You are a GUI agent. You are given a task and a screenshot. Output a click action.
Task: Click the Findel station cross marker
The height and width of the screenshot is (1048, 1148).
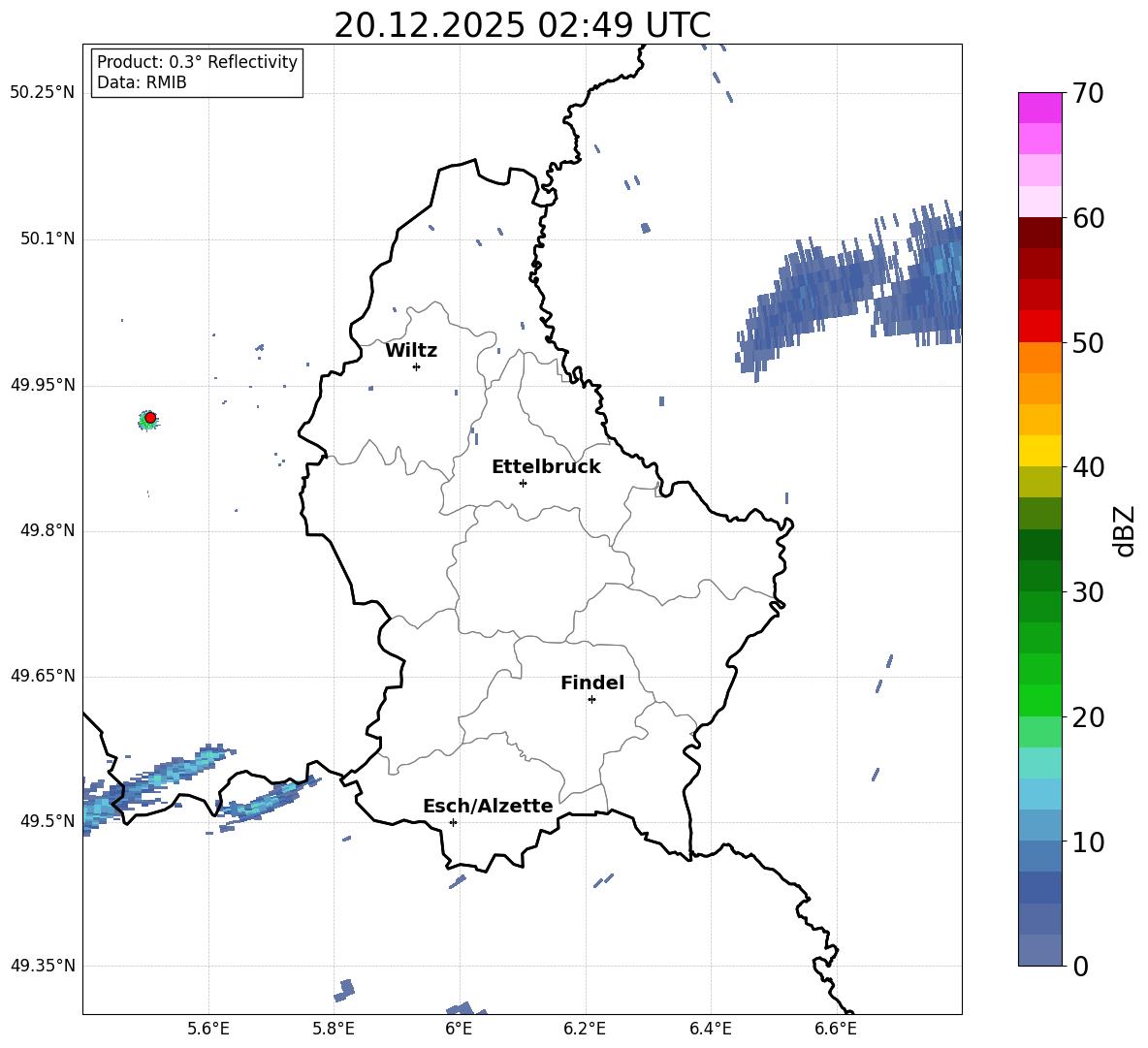[x=591, y=700]
